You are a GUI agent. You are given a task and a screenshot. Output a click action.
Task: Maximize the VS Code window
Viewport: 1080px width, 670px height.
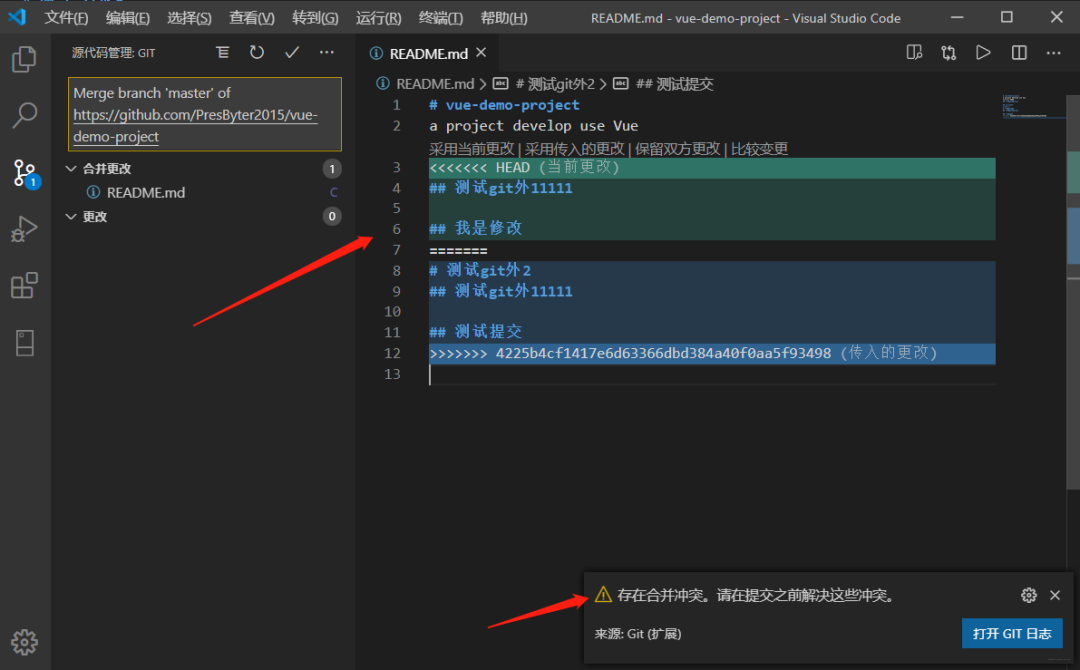[x=1006, y=17]
